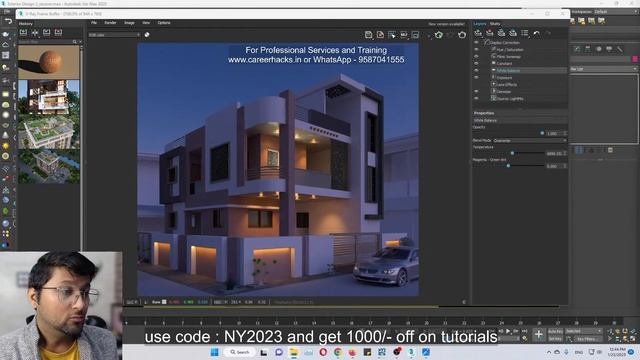Click the first History toolbar icon
The image size is (640, 360).
(x=23, y=32)
